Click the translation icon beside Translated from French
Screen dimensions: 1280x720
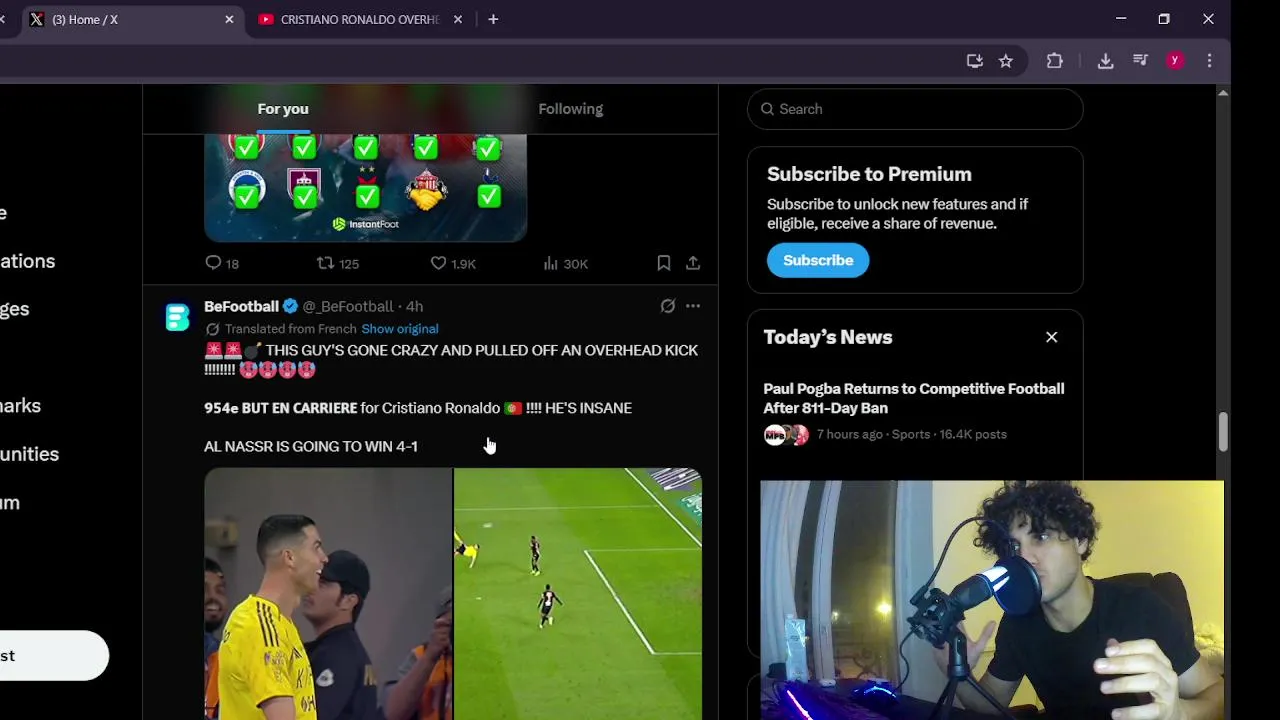click(212, 329)
